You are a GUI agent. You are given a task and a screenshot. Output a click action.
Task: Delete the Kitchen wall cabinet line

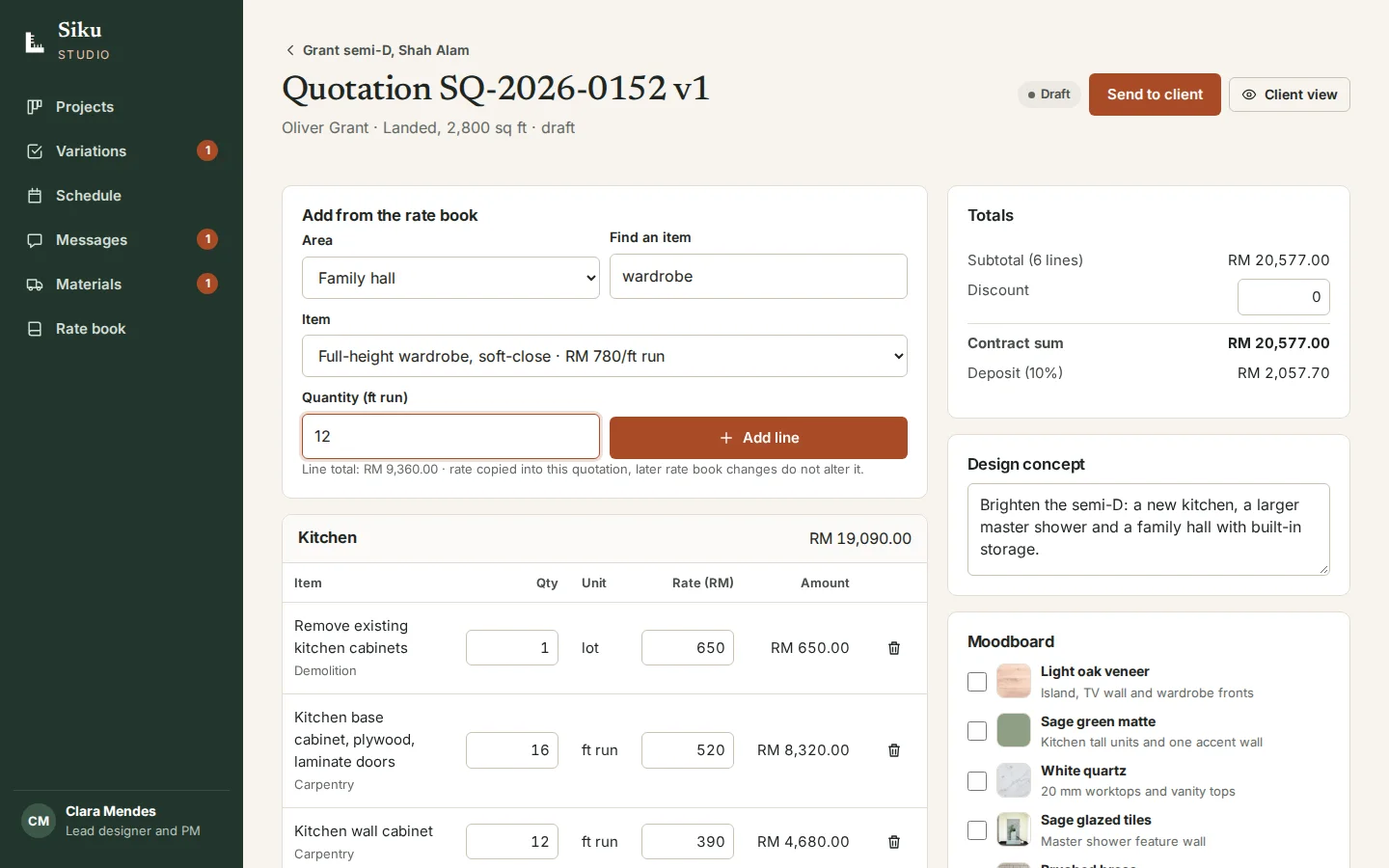(894, 842)
